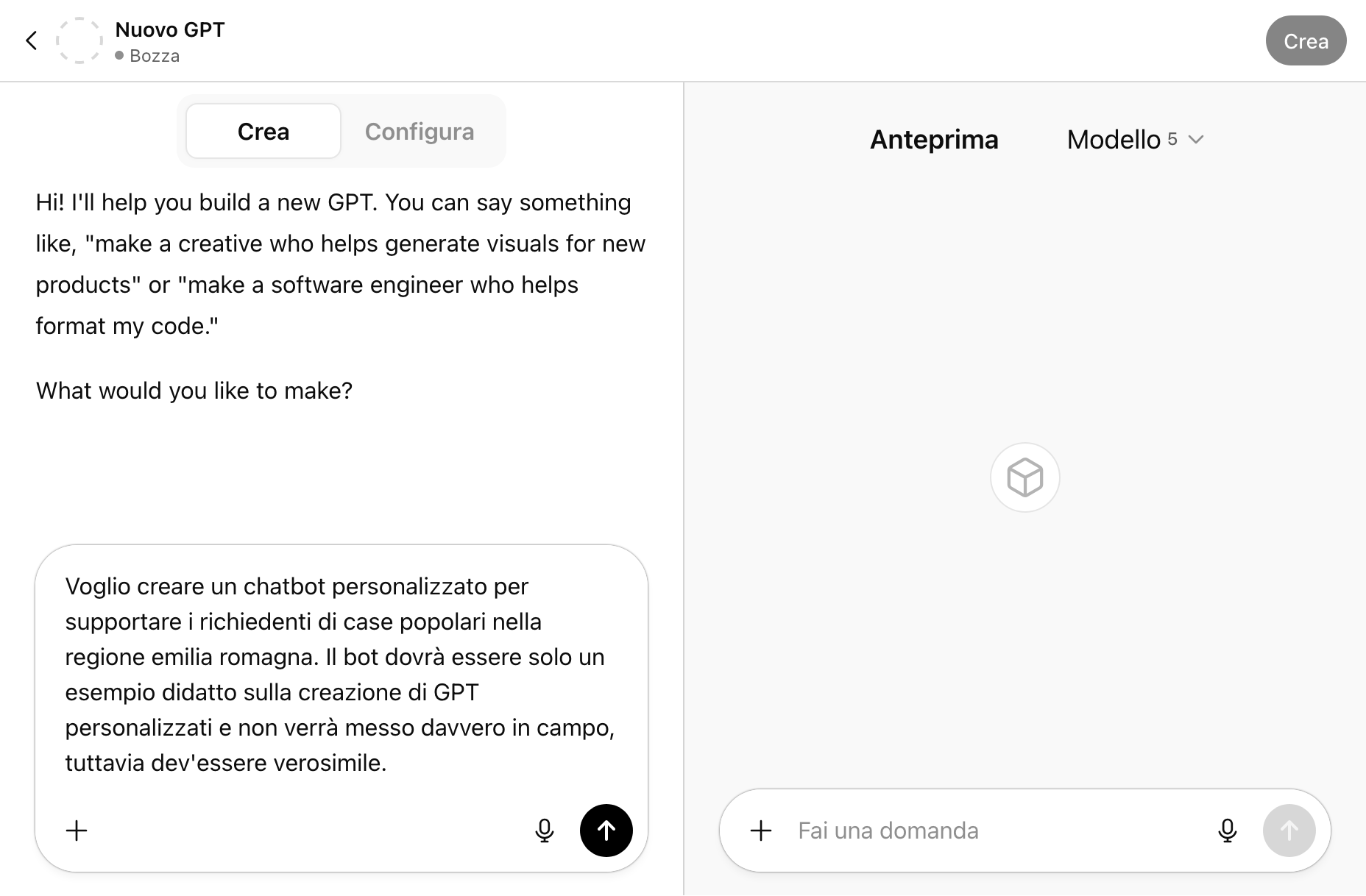Go back using the top-left arrow
1366x896 pixels.
tap(31, 40)
